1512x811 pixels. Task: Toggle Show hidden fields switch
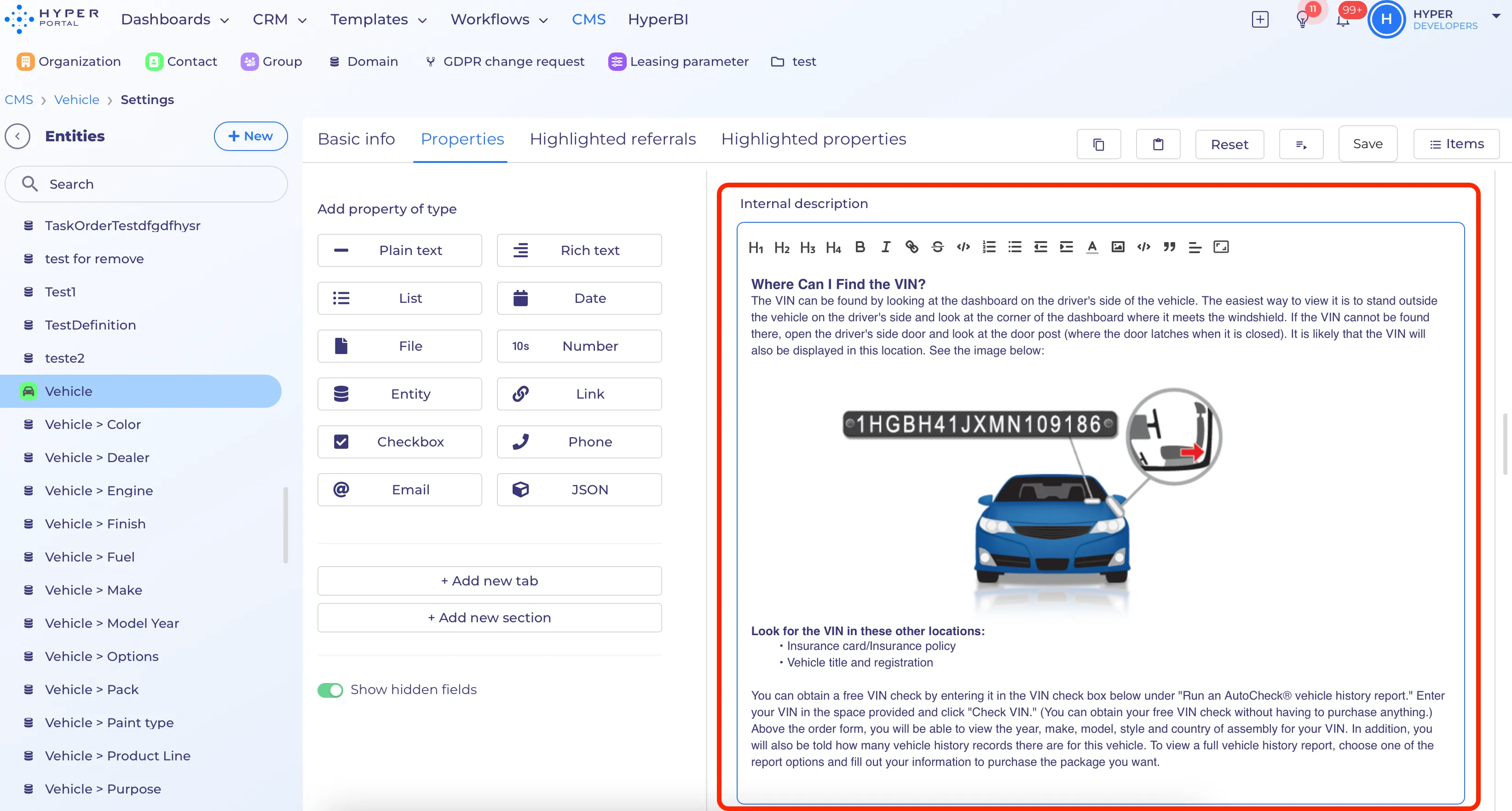(x=330, y=690)
